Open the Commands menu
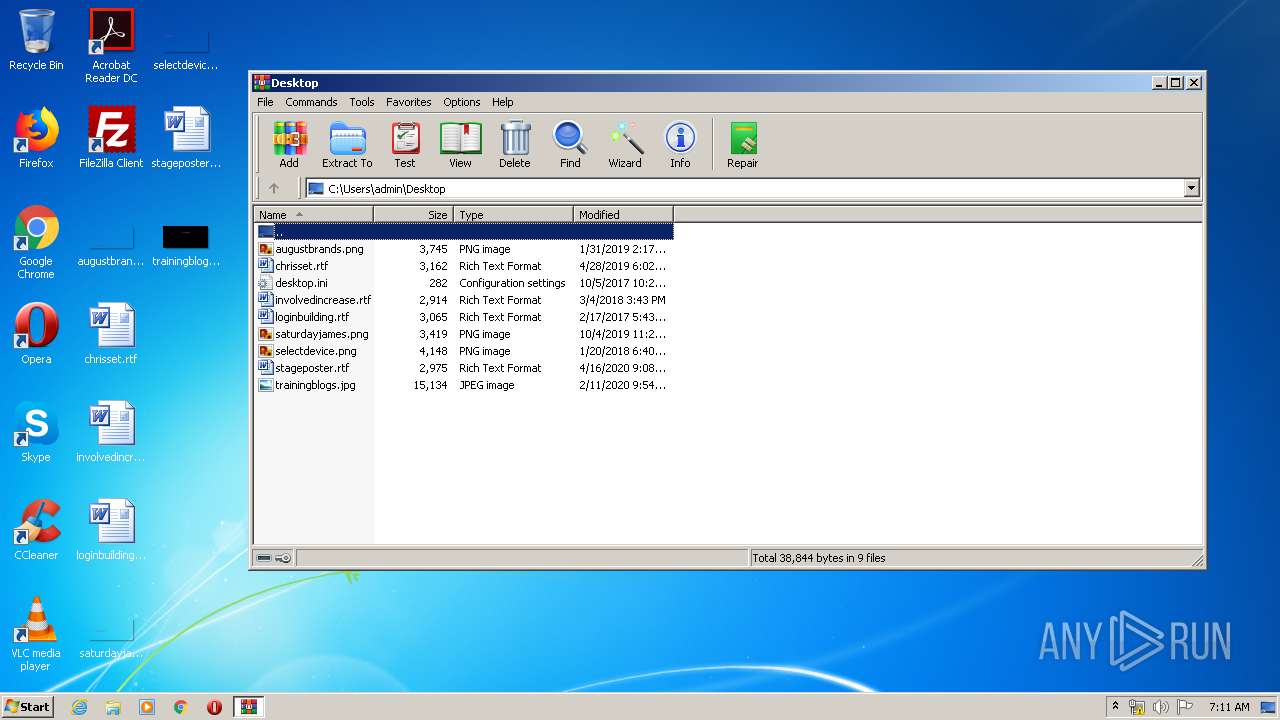 click(x=311, y=102)
